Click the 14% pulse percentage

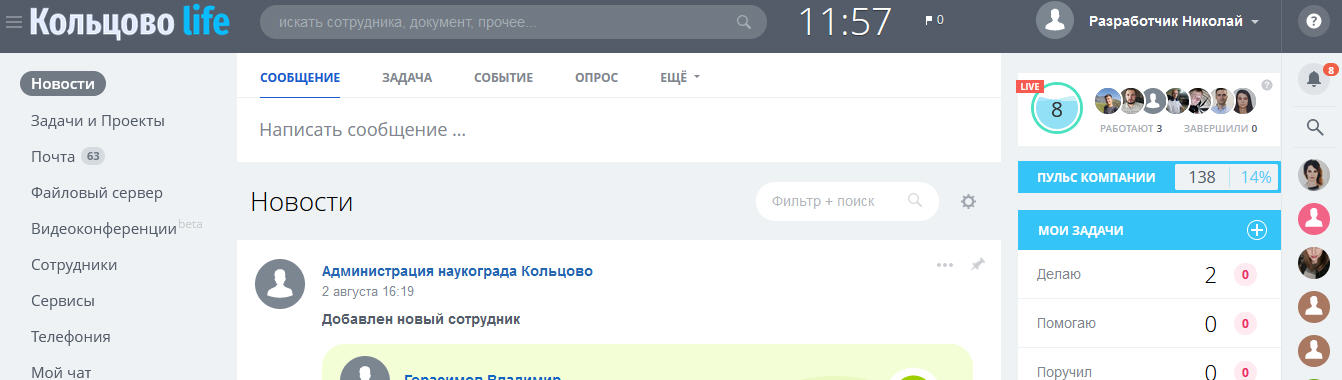coord(1256,177)
